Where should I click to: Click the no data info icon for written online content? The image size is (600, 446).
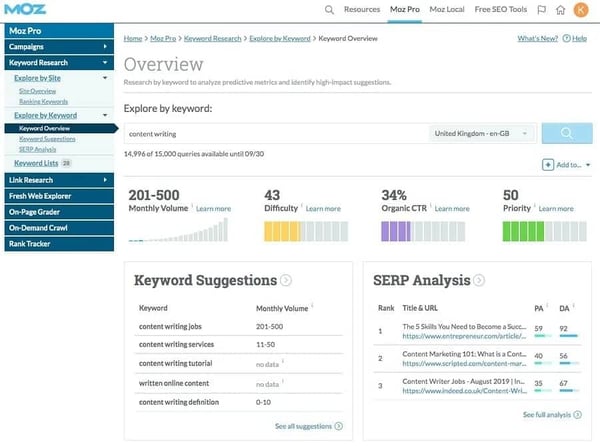[x=283, y=381]
